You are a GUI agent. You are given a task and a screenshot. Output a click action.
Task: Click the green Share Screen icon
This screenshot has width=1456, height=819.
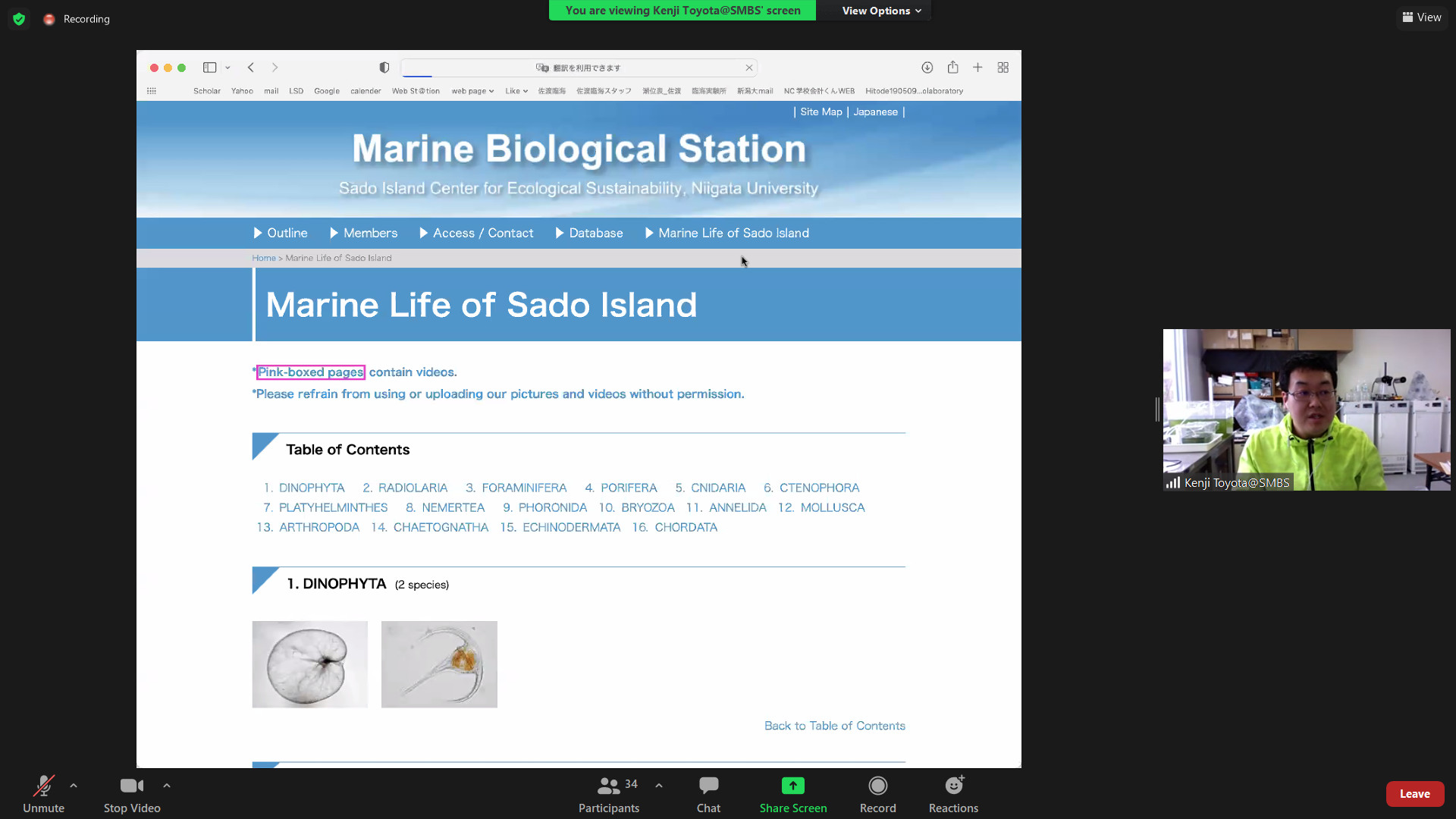[x=792, y=786]
